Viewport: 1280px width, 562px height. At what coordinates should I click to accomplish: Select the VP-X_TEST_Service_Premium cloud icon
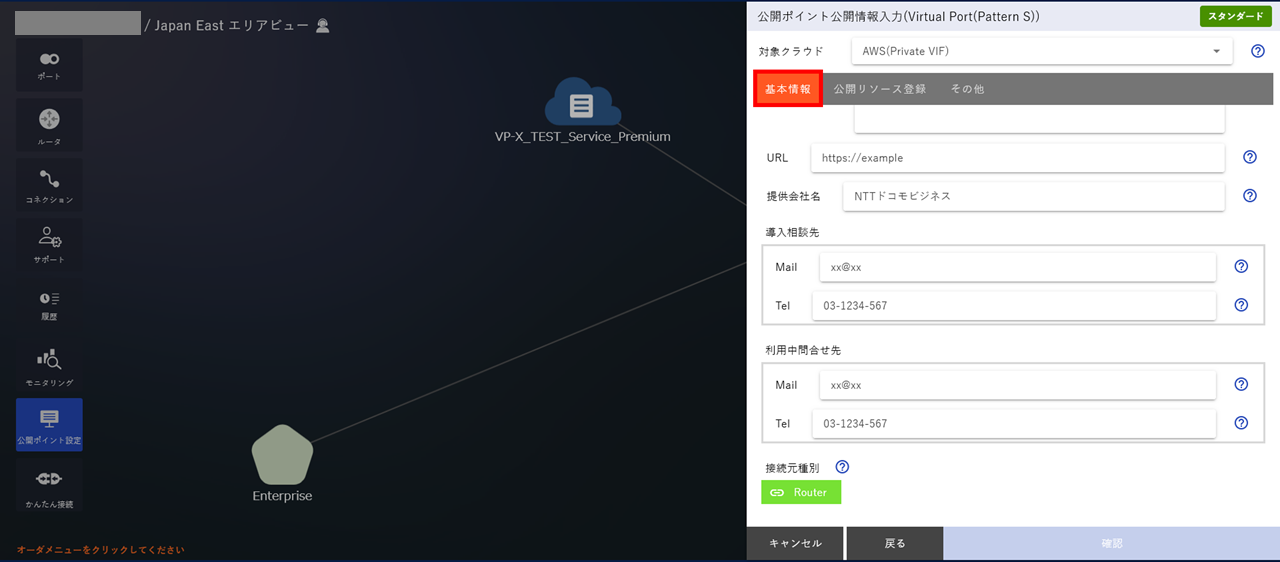(x=582, y=102)
